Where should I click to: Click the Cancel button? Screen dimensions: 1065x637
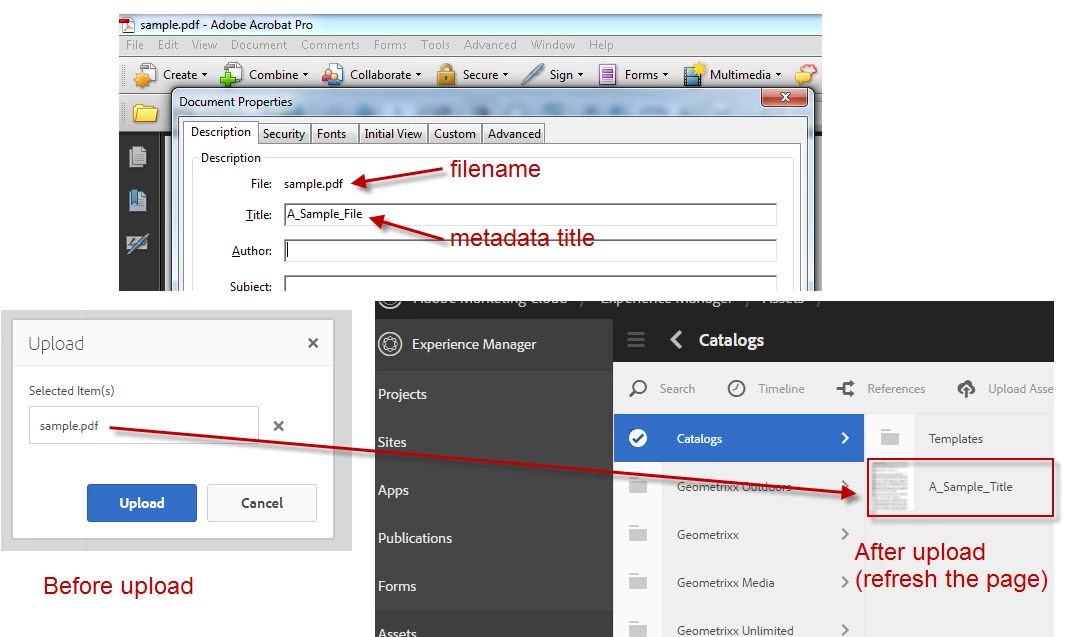click(261, 503)
